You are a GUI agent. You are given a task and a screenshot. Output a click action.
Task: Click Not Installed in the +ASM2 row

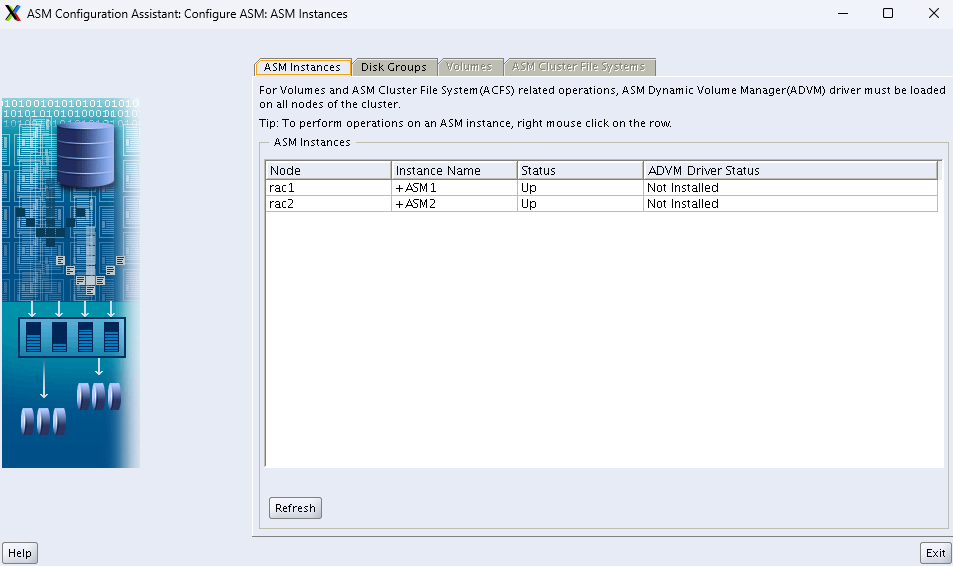coord(790,204)
